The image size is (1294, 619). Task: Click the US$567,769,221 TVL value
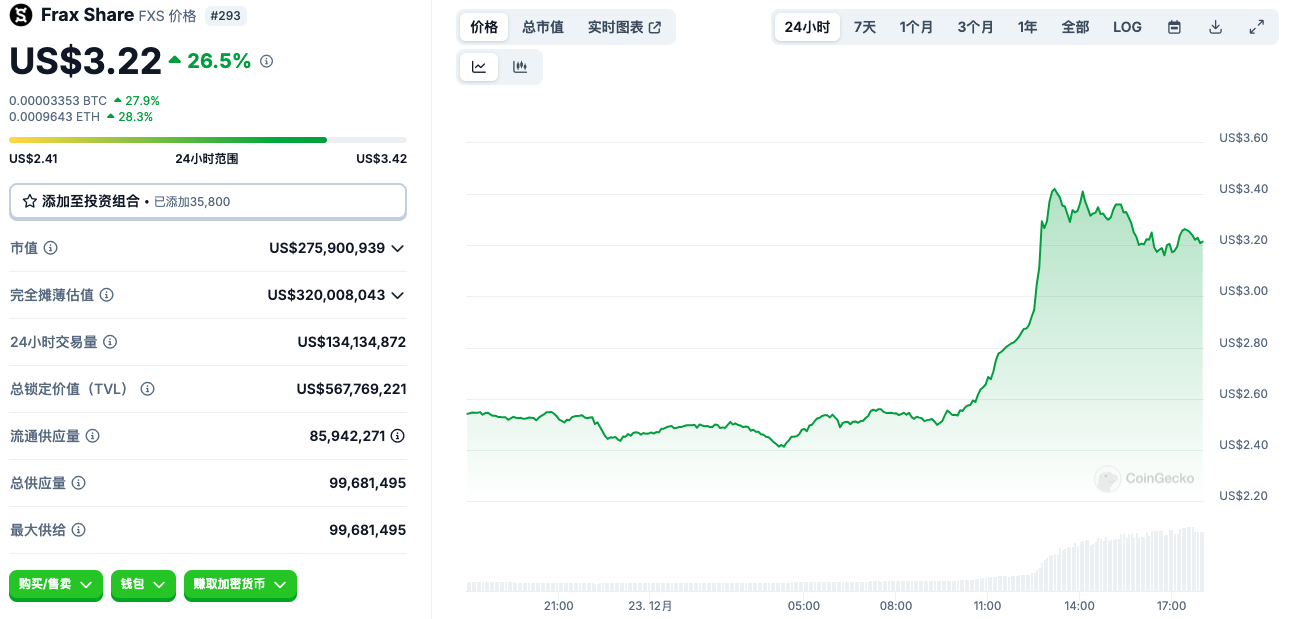point(352,389)
